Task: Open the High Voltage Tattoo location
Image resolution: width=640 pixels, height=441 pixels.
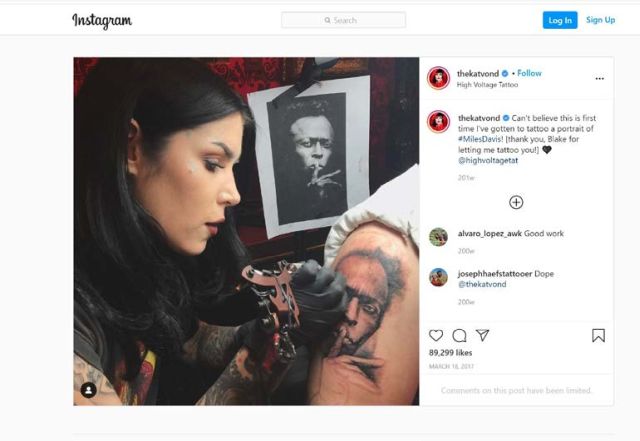Action: [x=487, y=85]
